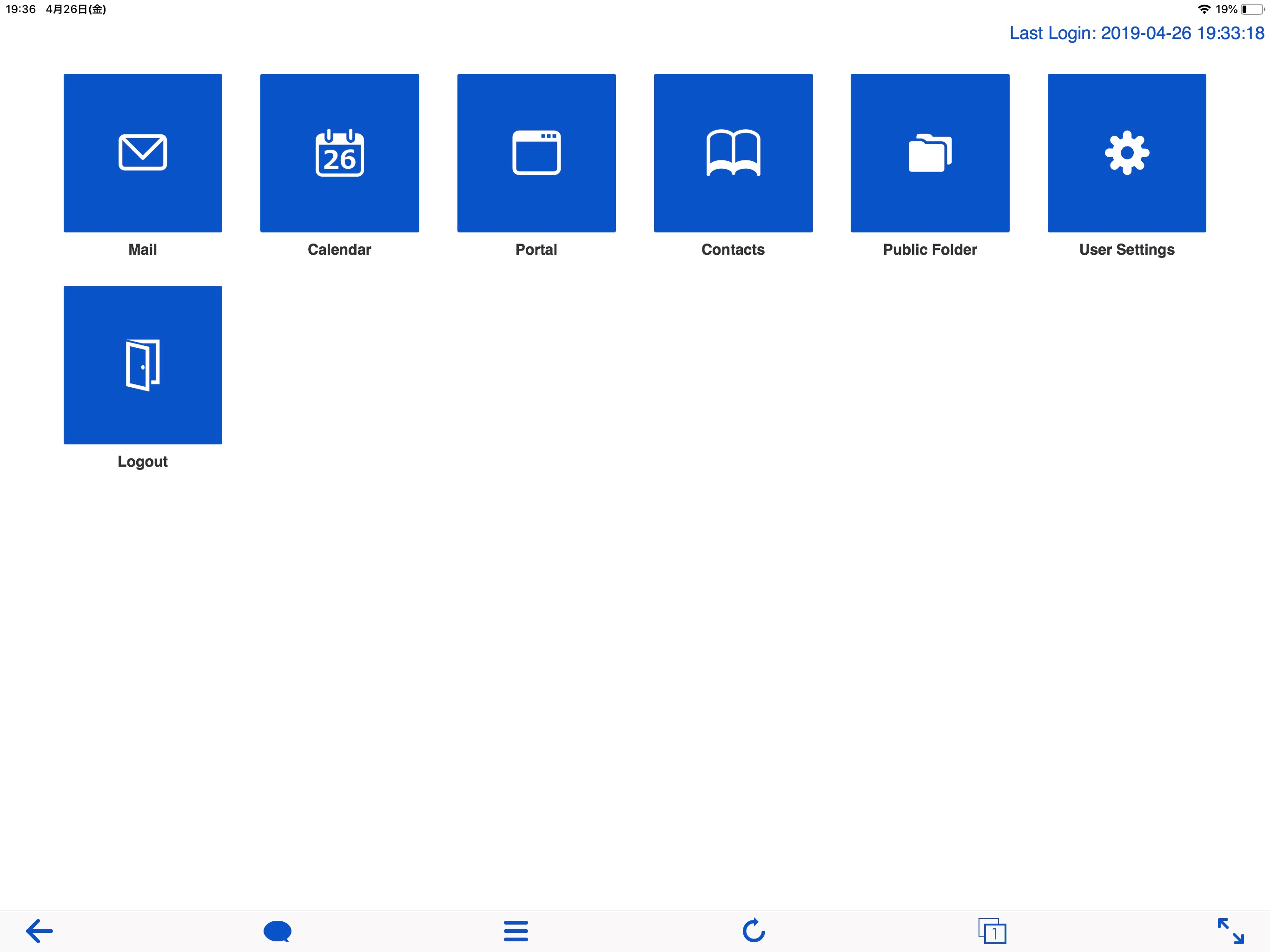
Task: Click the Mail label text
Action: click(142, 250)
